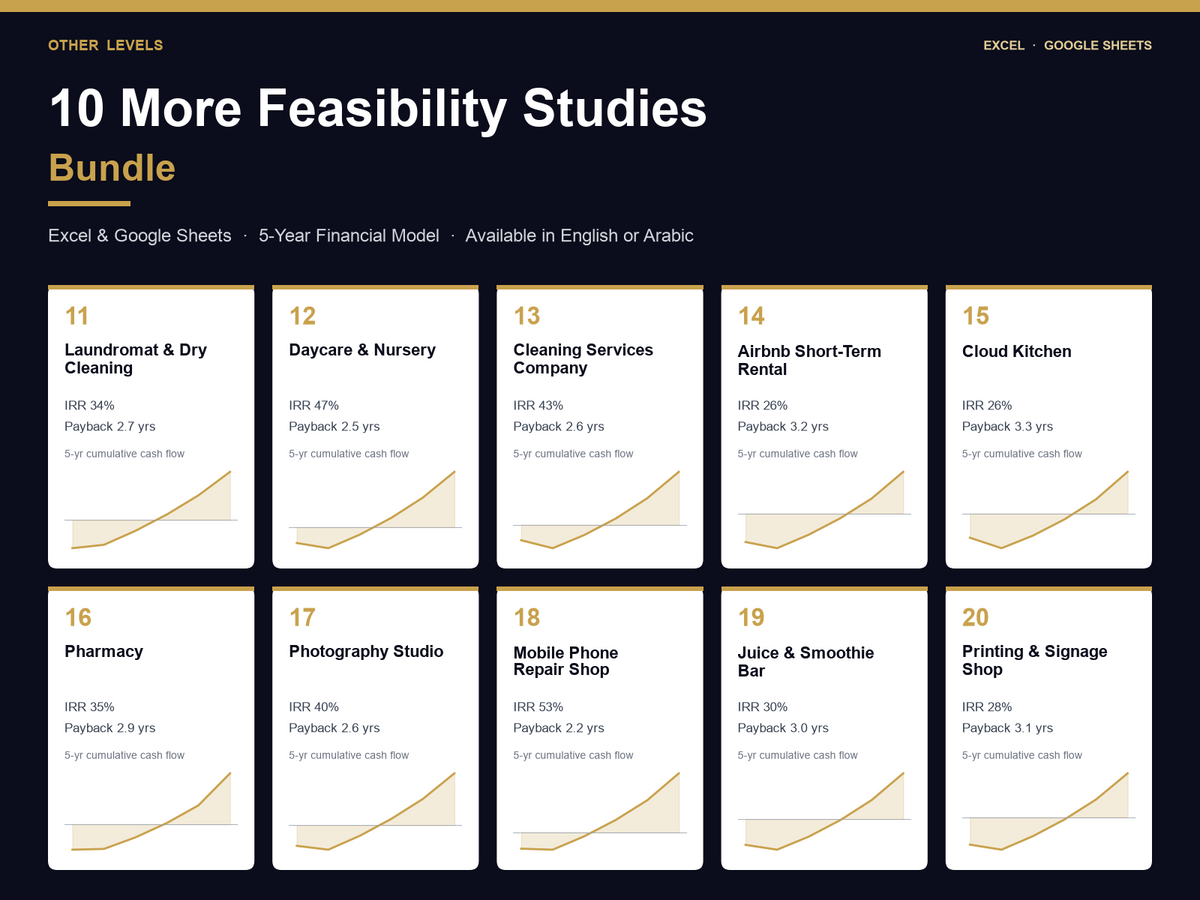Image resolution: width=1200 pixels, height=900 pixels.
Task: Click the GOOGLE SHEETS label in header
Action: point(1098,45)
